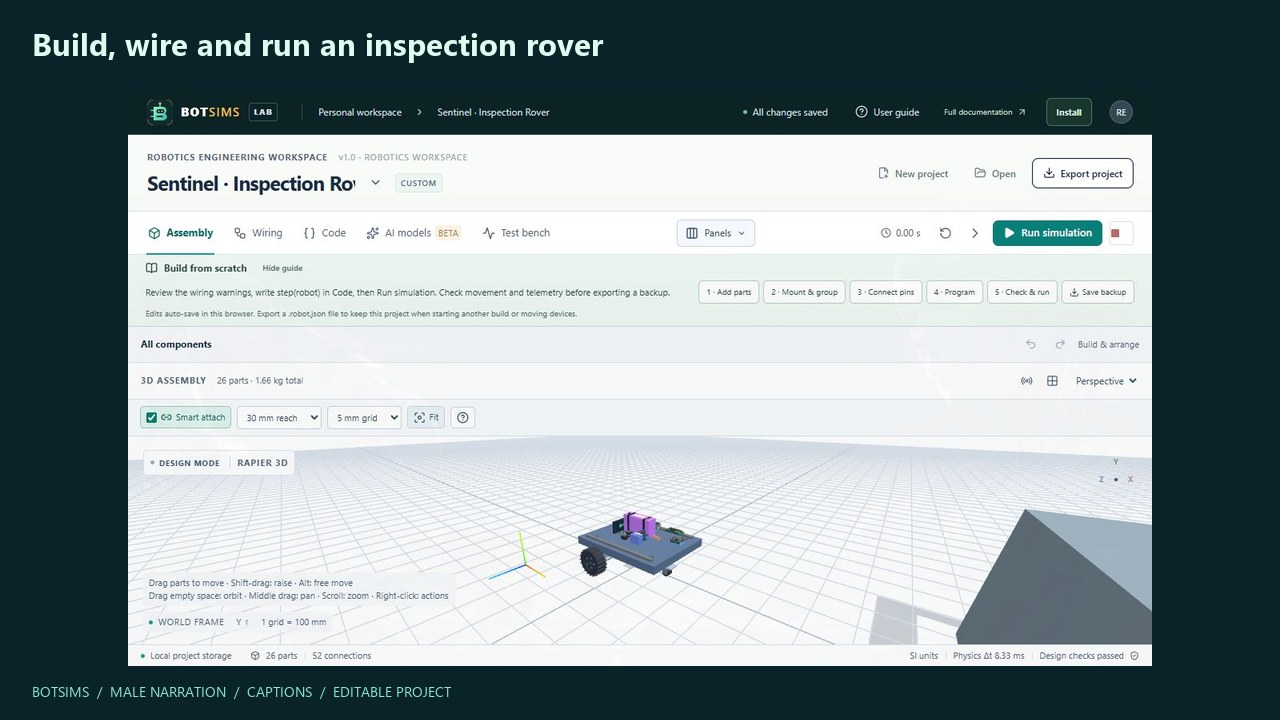Viewport: 1280px width, 720px height.
Task: Toggle the Smart attach checkbox
Action: pos(151,418)
